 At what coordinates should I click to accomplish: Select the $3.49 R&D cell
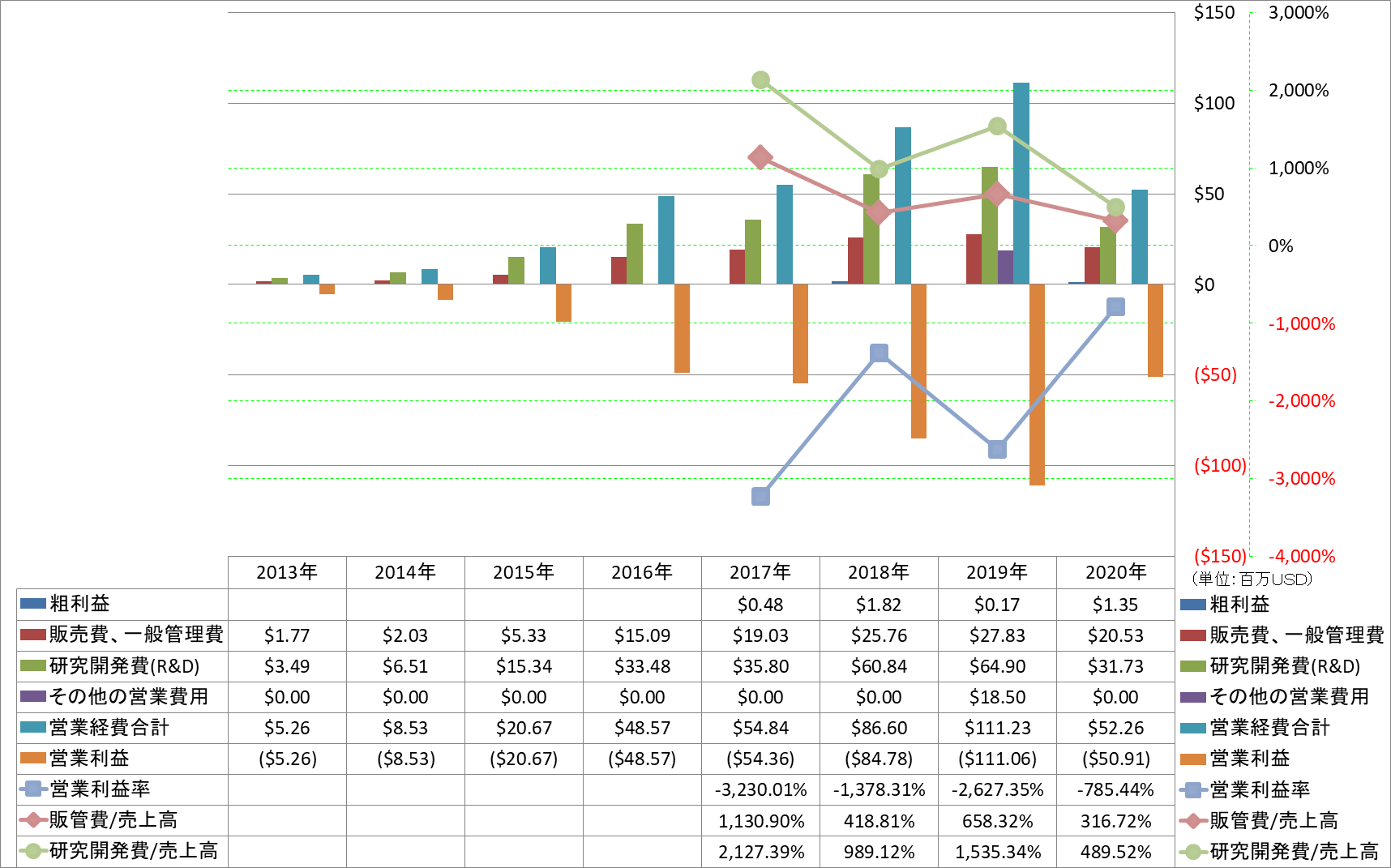287,666
